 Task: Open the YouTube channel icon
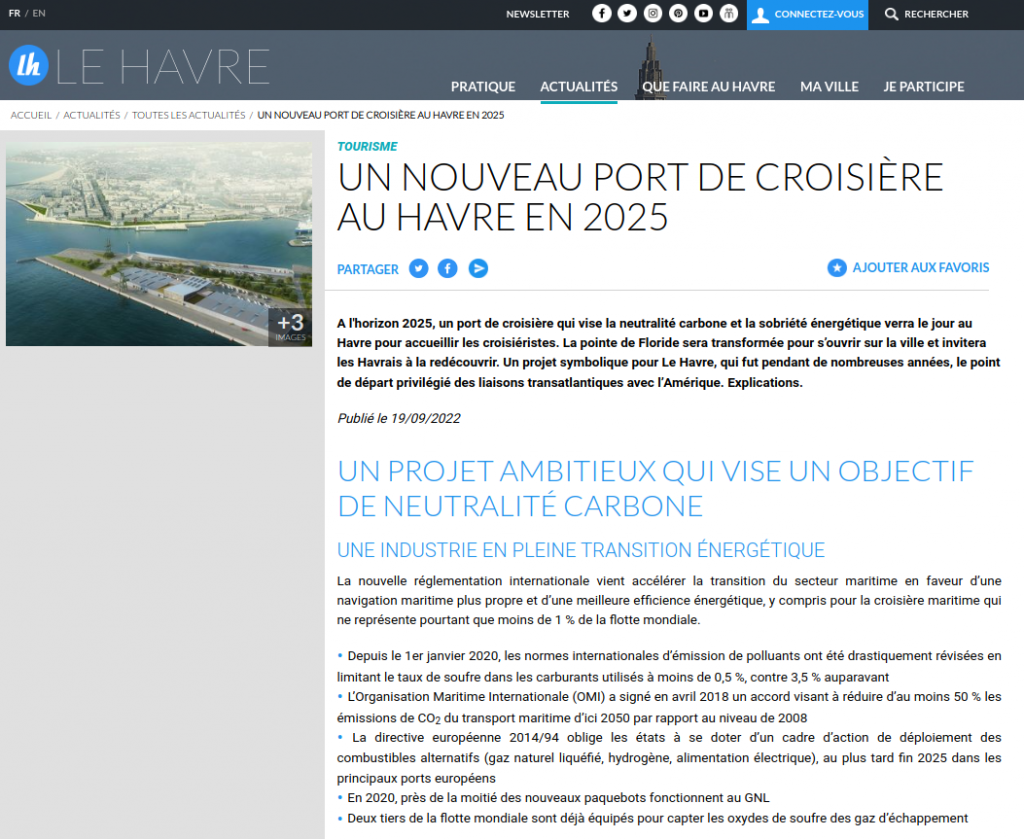click(x=704, y=14)
